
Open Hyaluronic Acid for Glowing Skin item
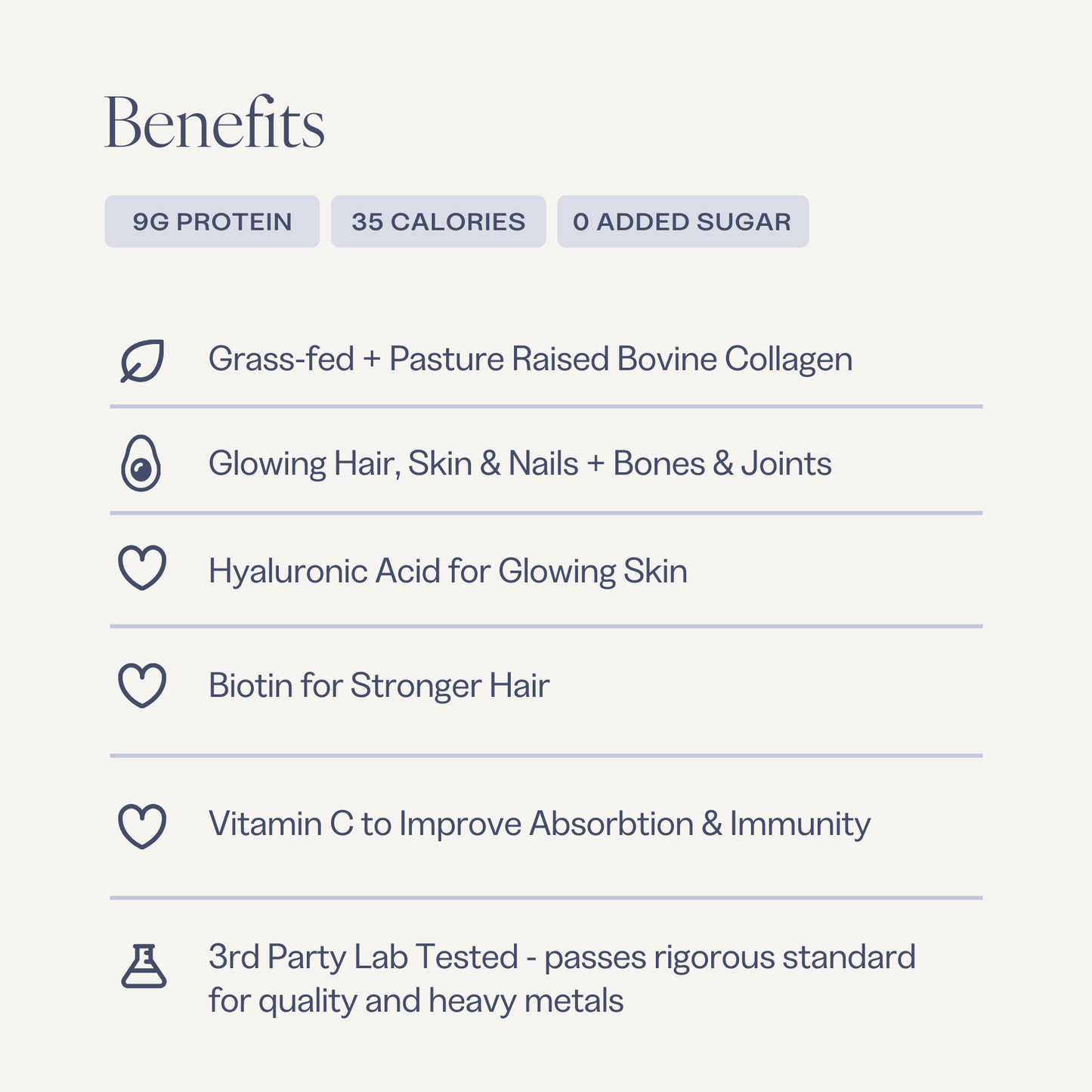pos(447,571)
